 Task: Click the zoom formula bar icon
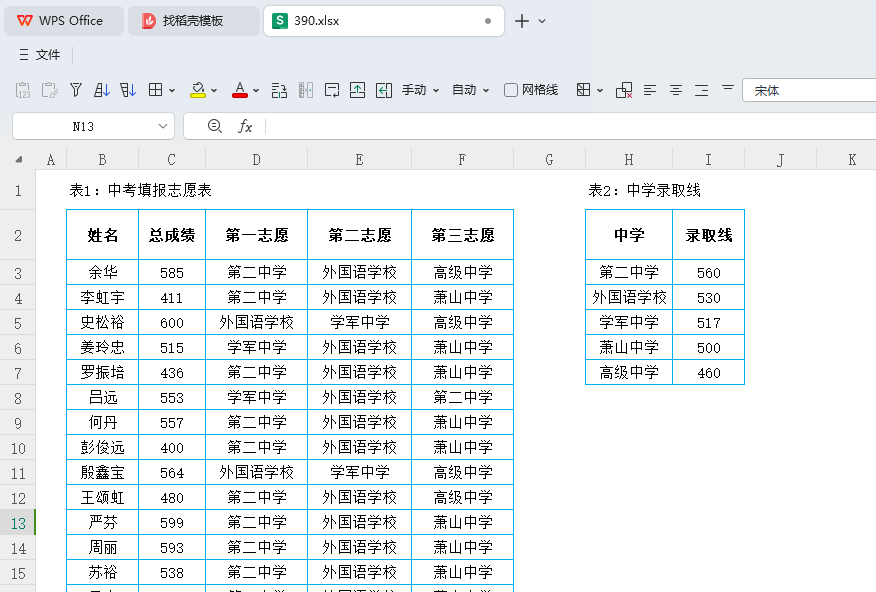click(215, 126)
